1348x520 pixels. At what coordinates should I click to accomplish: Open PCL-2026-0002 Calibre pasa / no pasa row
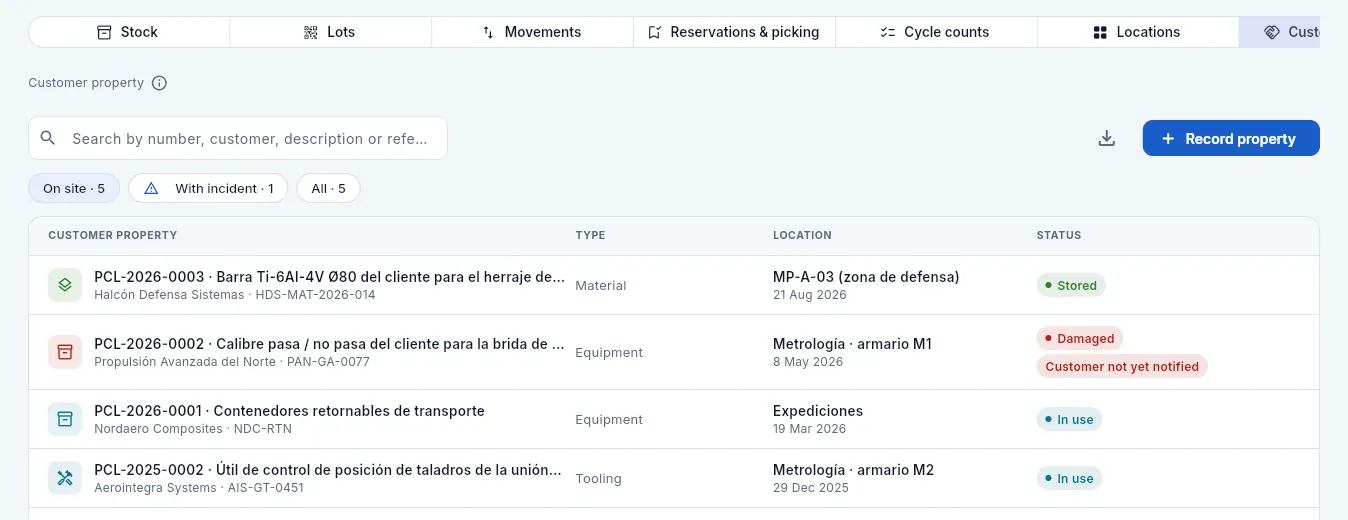coord(674,352)
